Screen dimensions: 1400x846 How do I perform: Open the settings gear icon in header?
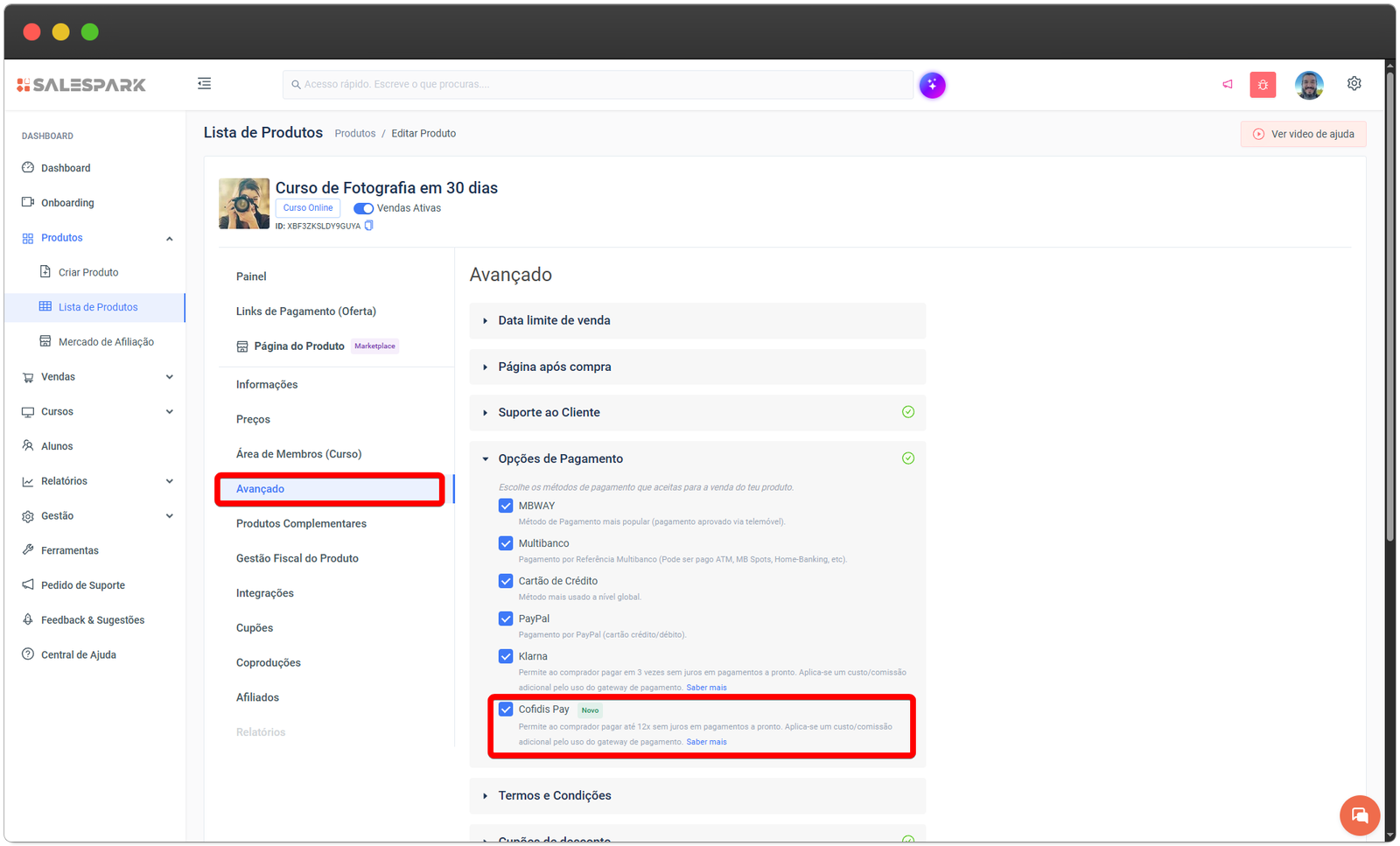pyautogui.click(x=1354, y=84)
